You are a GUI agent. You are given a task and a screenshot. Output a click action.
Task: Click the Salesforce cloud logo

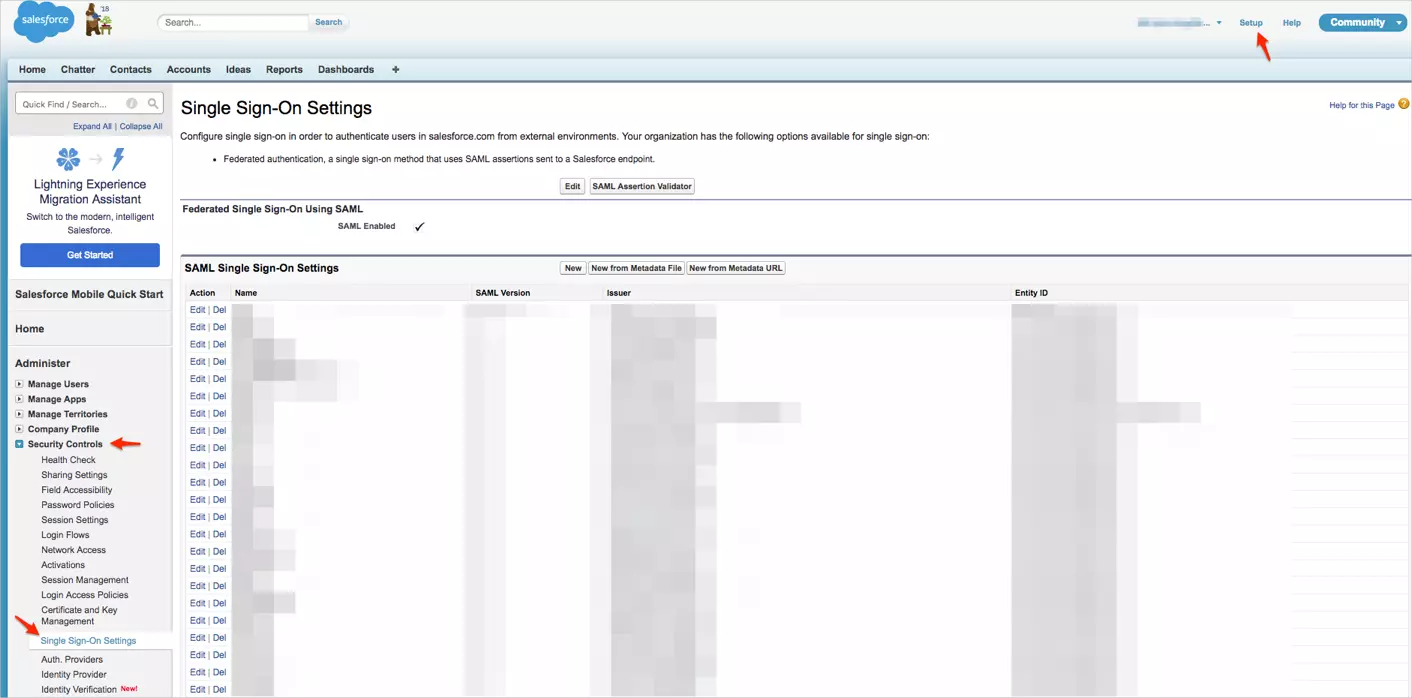tap(42, 20)
